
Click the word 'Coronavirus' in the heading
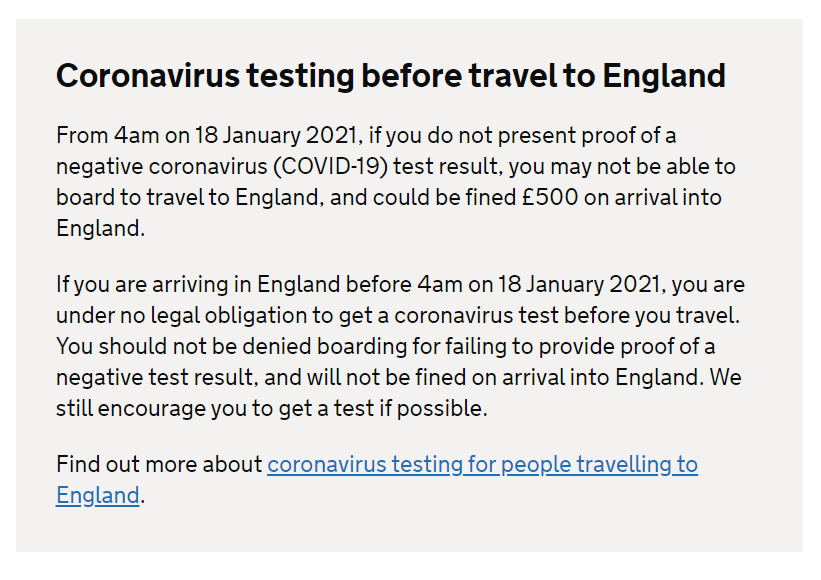[x=148, y=76]
